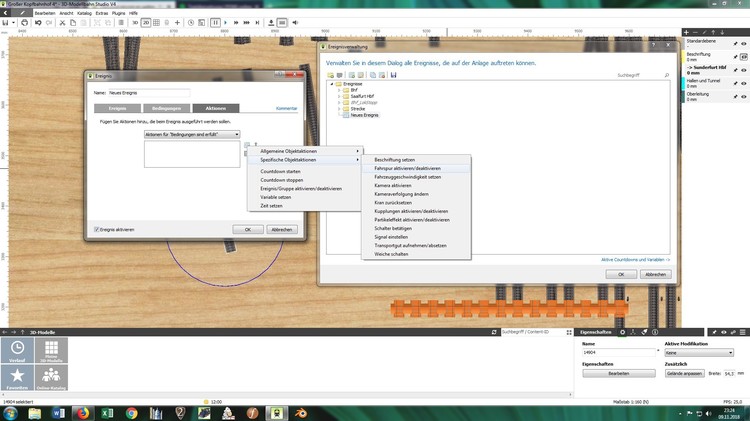Pin the Oberleitung layer
The height and width of the screenshot is (421, 750).
pyautogui.click(x=736, y=97)
